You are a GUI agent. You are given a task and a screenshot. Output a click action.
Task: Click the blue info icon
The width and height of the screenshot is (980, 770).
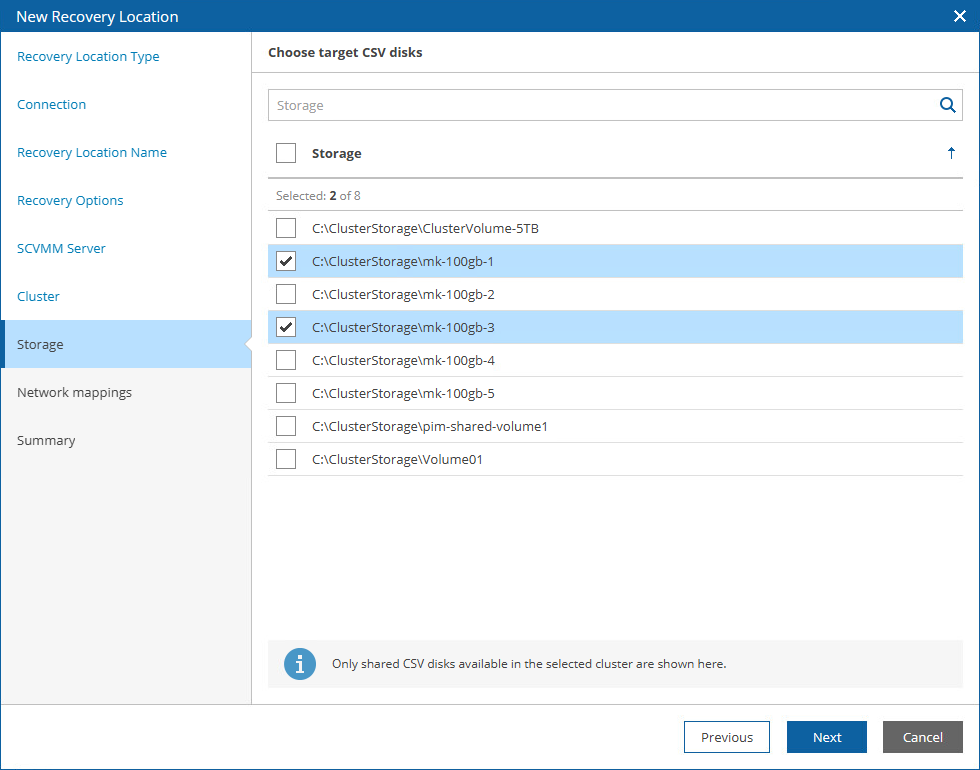[x=300, y=664]
